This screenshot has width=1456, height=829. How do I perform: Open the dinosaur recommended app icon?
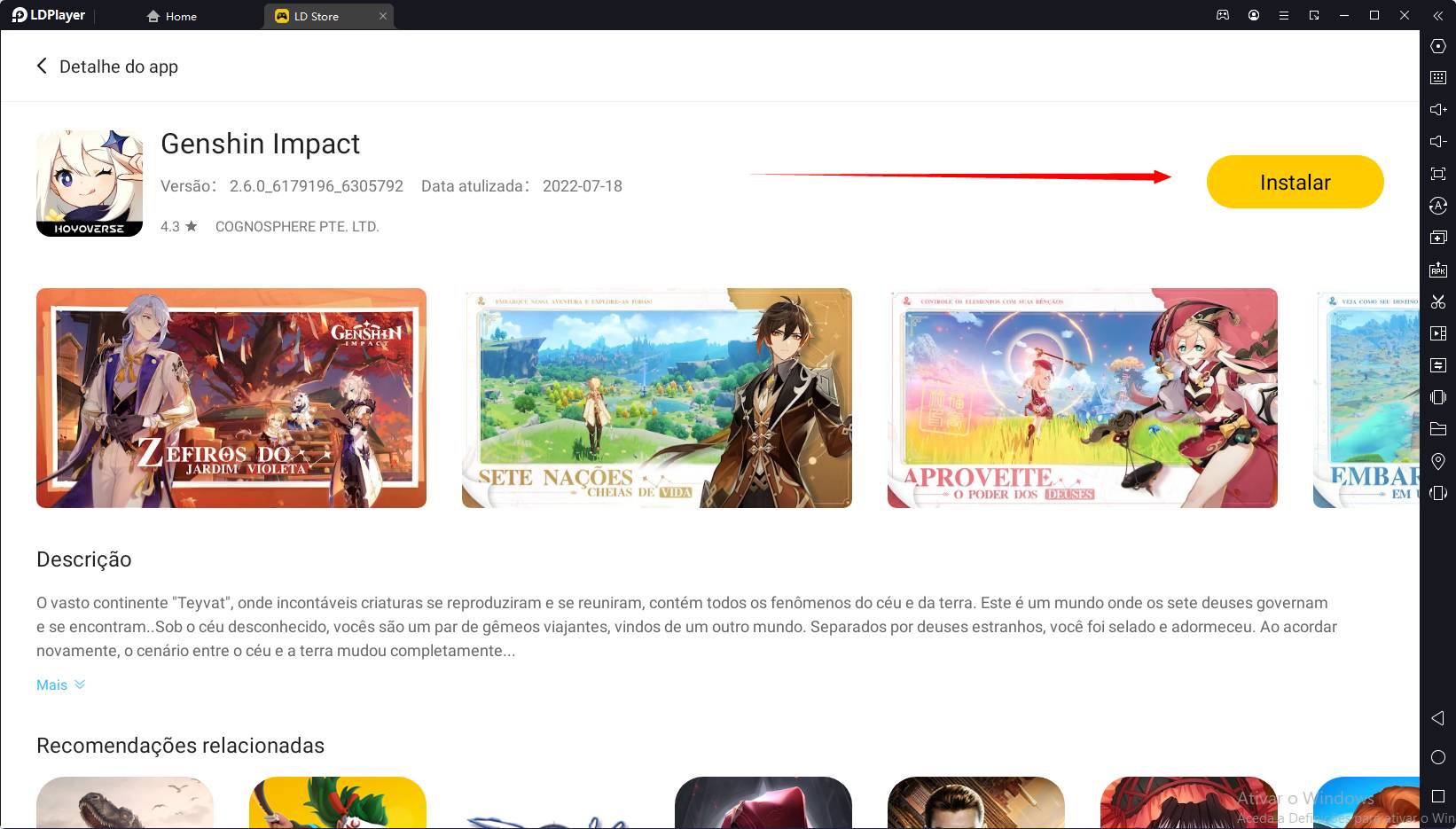125,802
